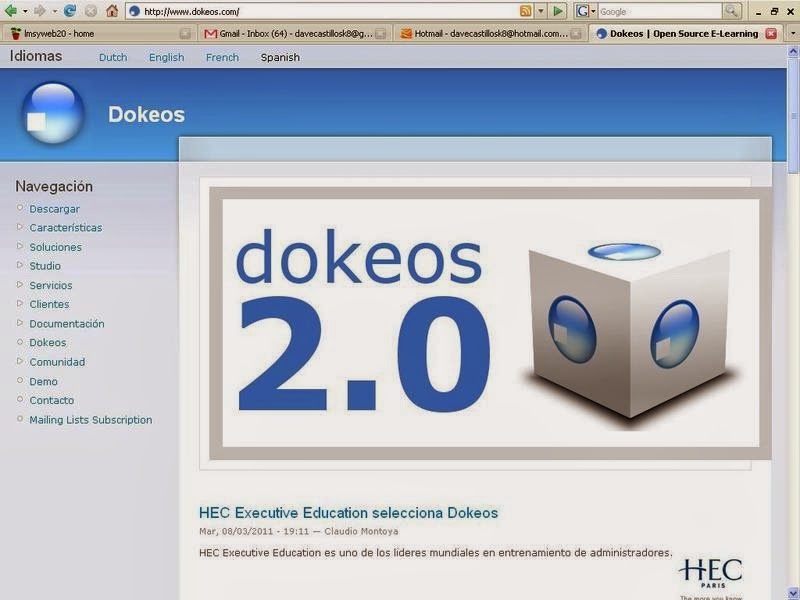Expand the Soluciones menu triangle

pos(20,246)
